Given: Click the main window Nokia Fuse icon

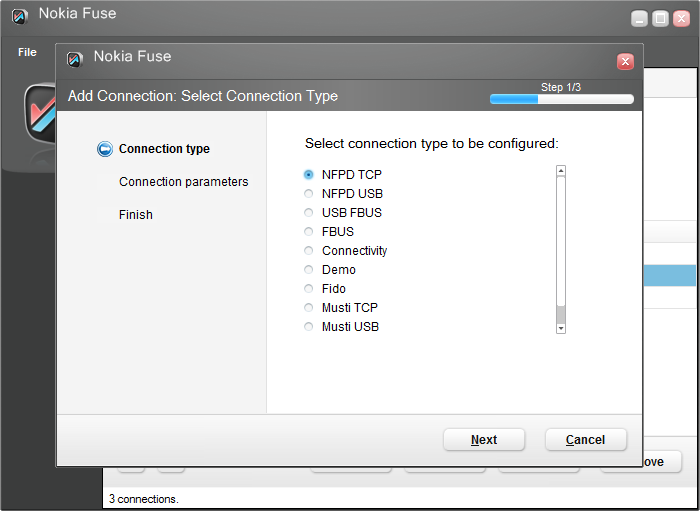Looking at the screenshot, I should coord(20,16).
